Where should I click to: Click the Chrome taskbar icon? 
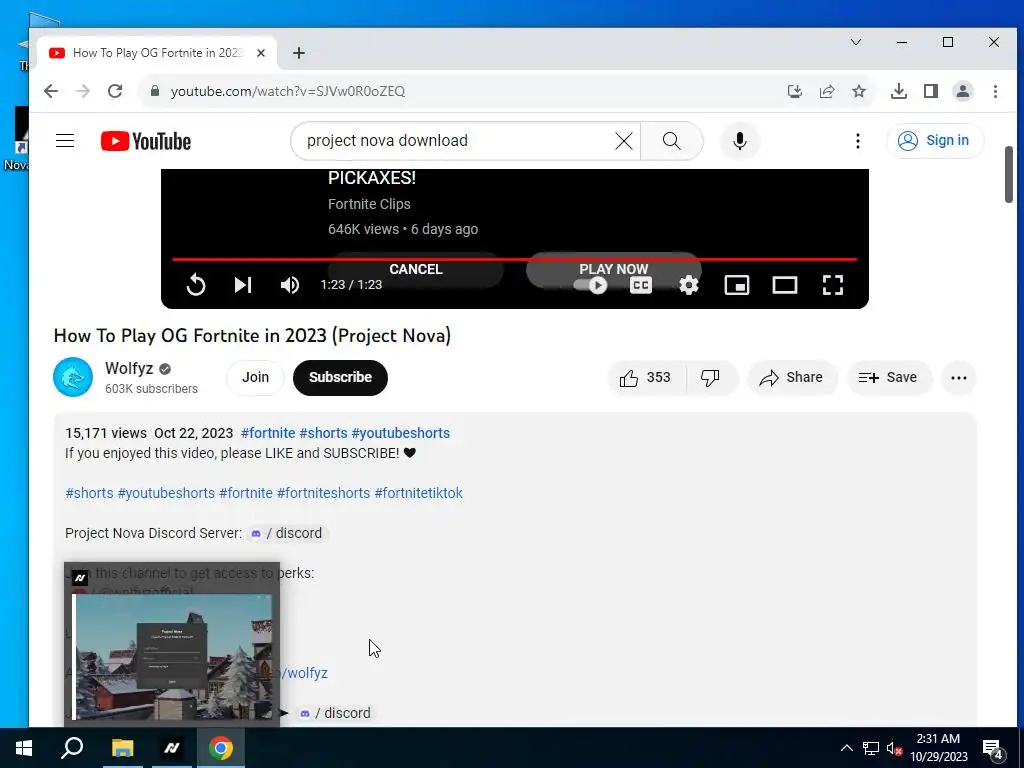(221, 748)
